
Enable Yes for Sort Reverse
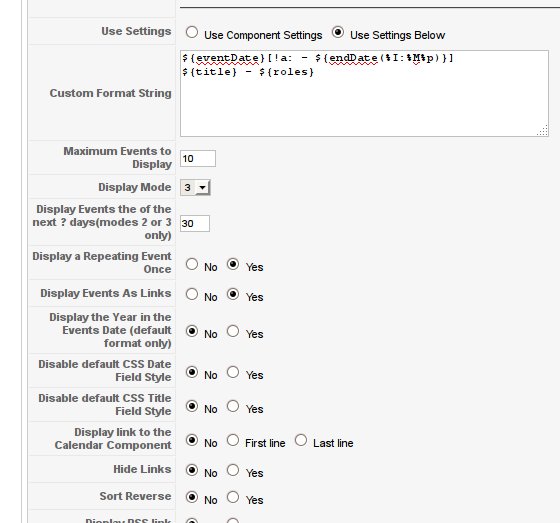233,497
